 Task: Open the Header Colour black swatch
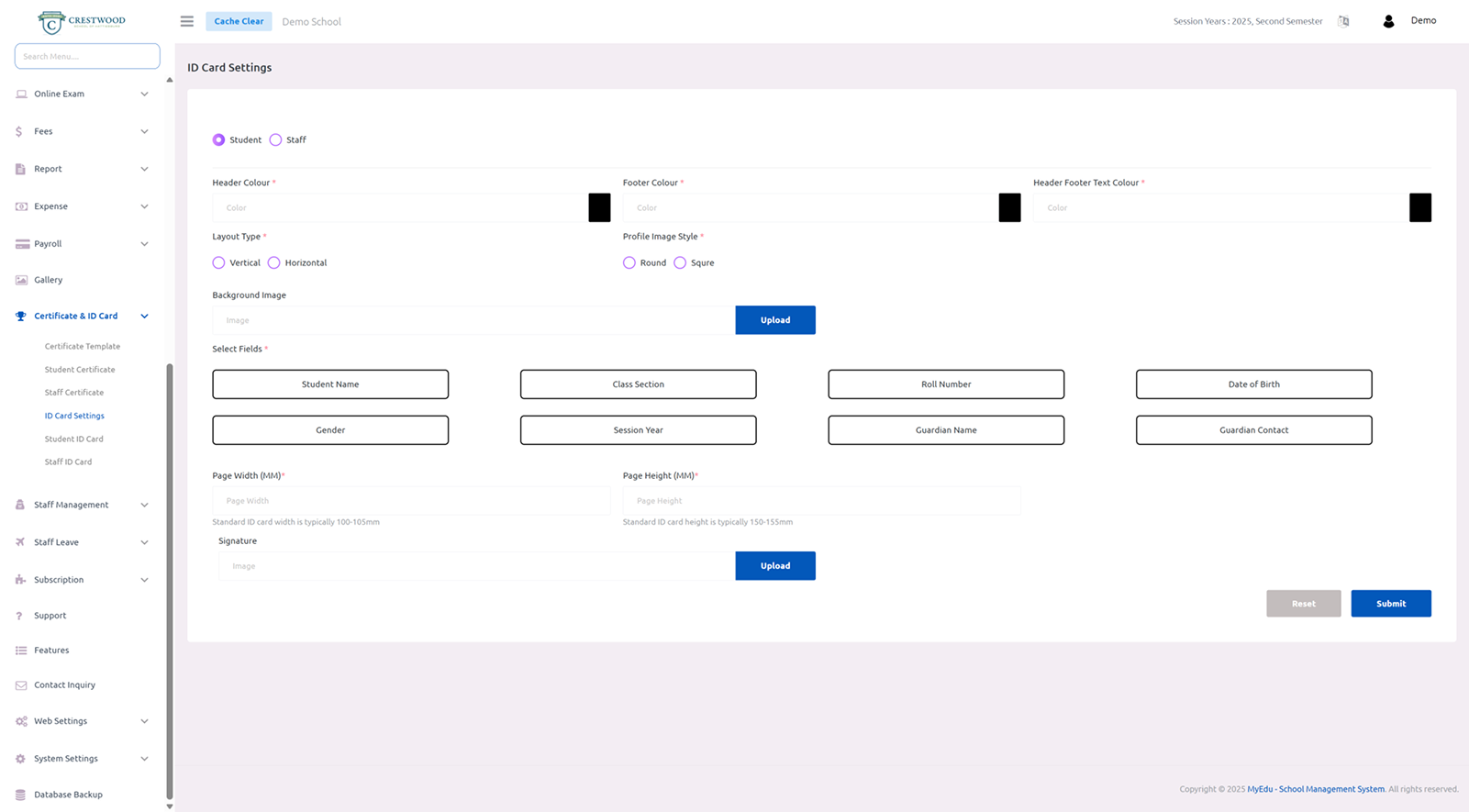pos(599,207)
